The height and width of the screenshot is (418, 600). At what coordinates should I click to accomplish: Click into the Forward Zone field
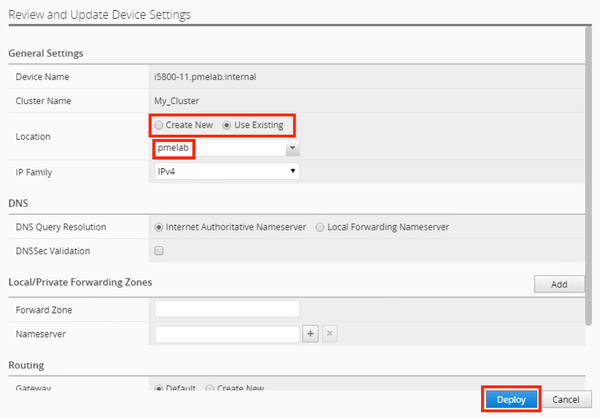[x=227, y=309]
